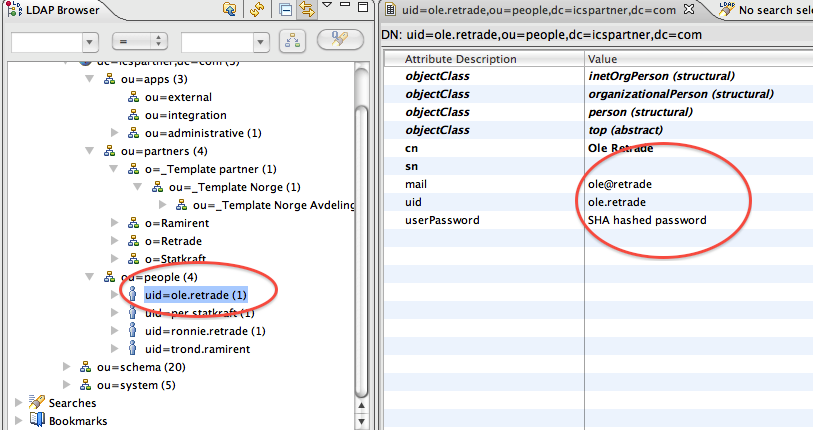Click the tree scrollbar down arrow
This screenshot has width=813, height=430.
(361, 421)
